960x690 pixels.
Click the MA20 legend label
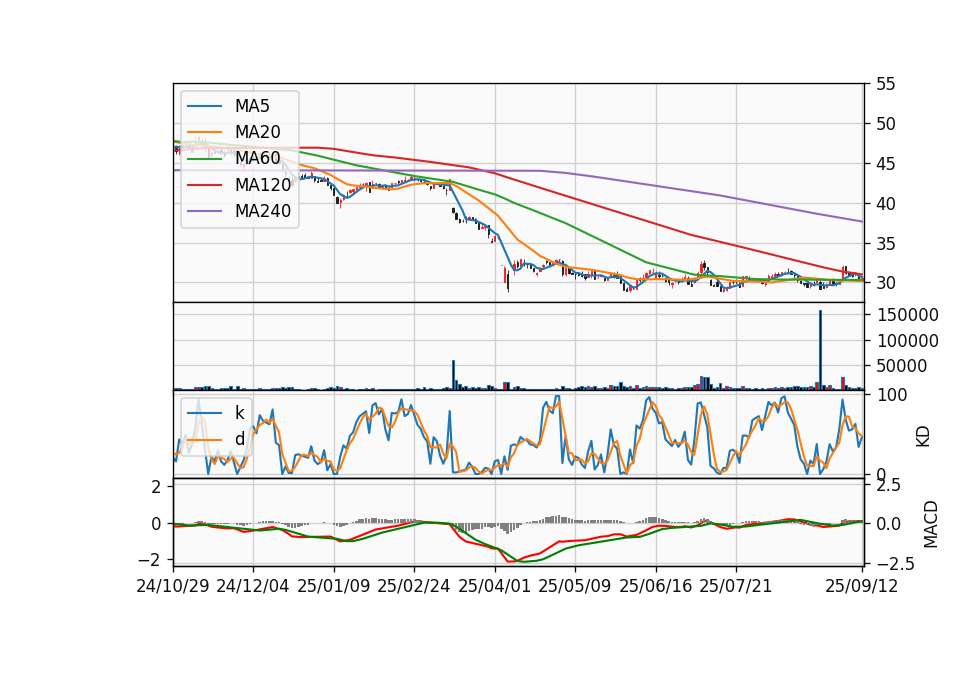pos(257,132)
